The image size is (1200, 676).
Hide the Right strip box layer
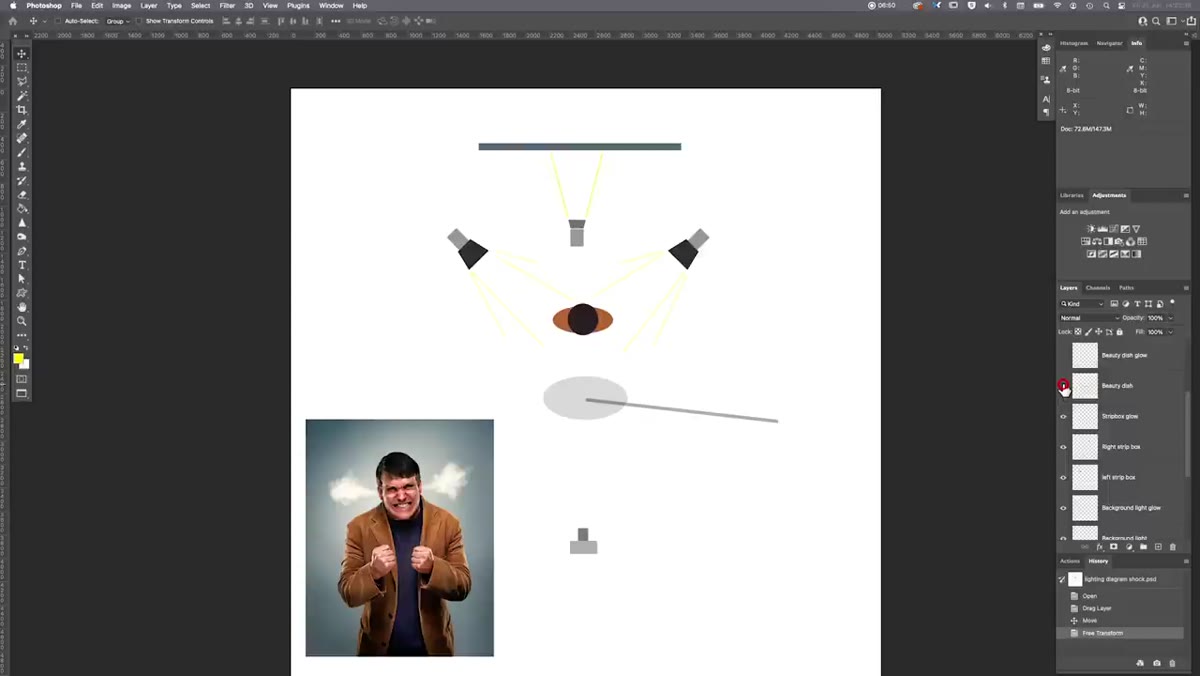[1063, 447]
